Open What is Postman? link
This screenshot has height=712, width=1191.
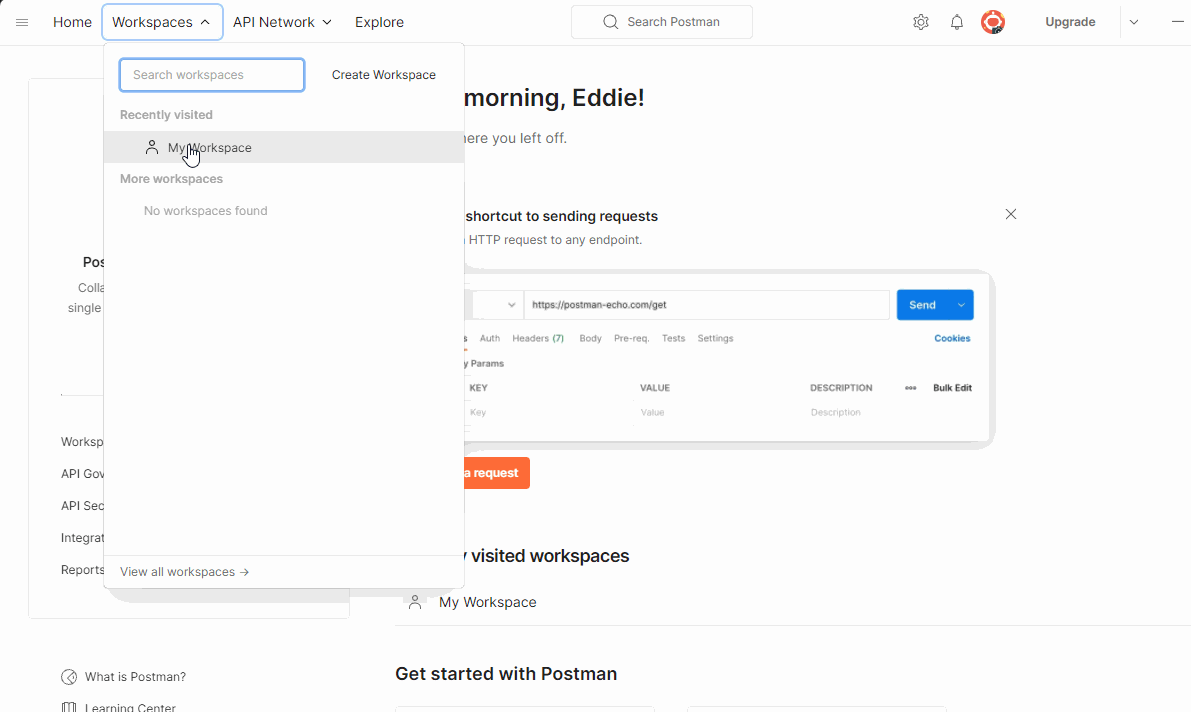(x=135, y=677)
